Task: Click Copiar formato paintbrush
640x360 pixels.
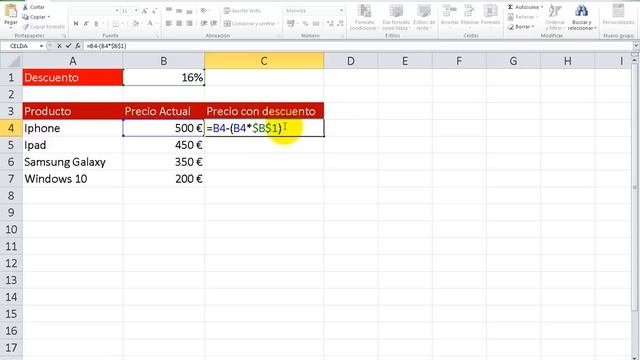Action: [43, 27]
